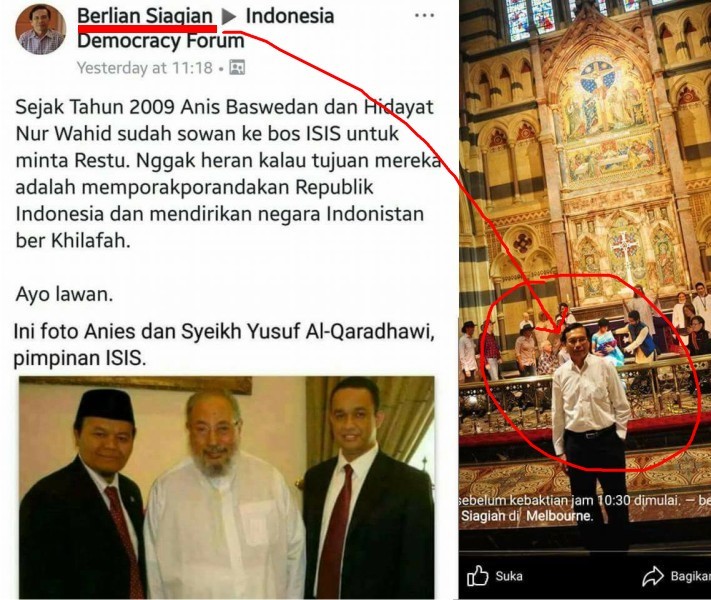Open the attached photo of three men

point(227,488)
